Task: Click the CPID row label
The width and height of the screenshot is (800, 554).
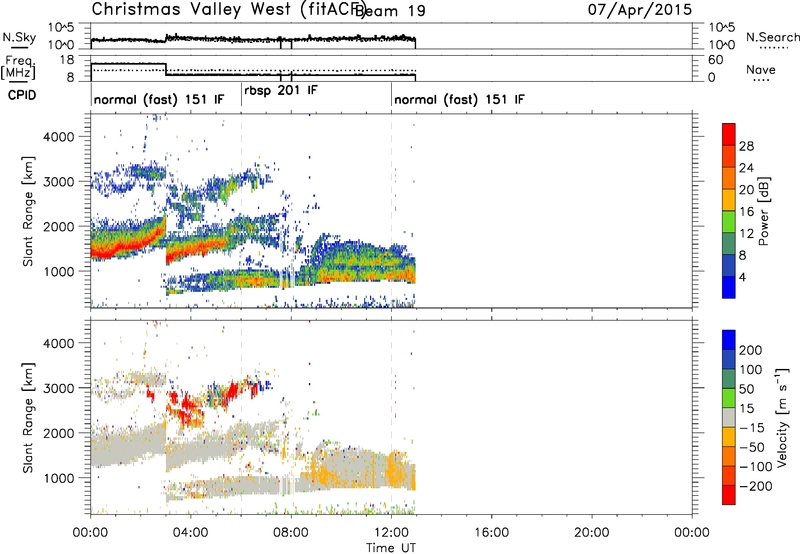Action: tap(22, 95)
